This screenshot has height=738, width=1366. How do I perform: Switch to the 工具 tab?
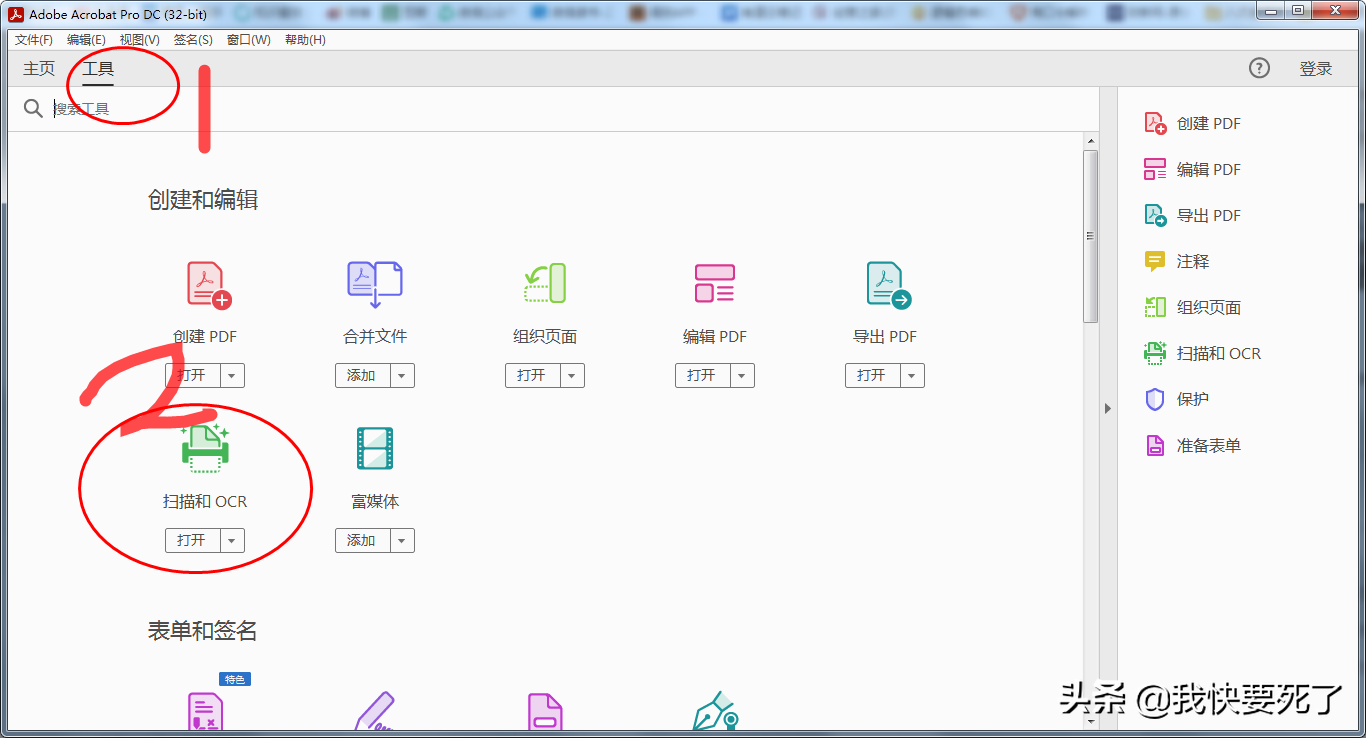(98, 68)
